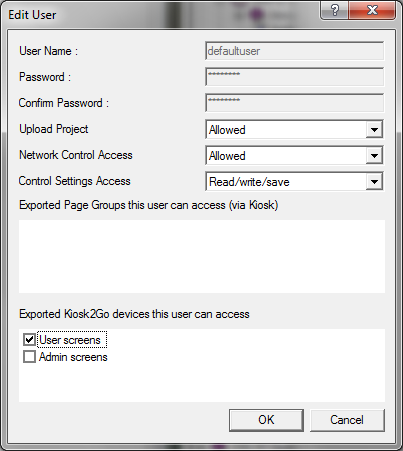Click the Admin screens list label
The image size is (403, 451).
click(73, 357)
